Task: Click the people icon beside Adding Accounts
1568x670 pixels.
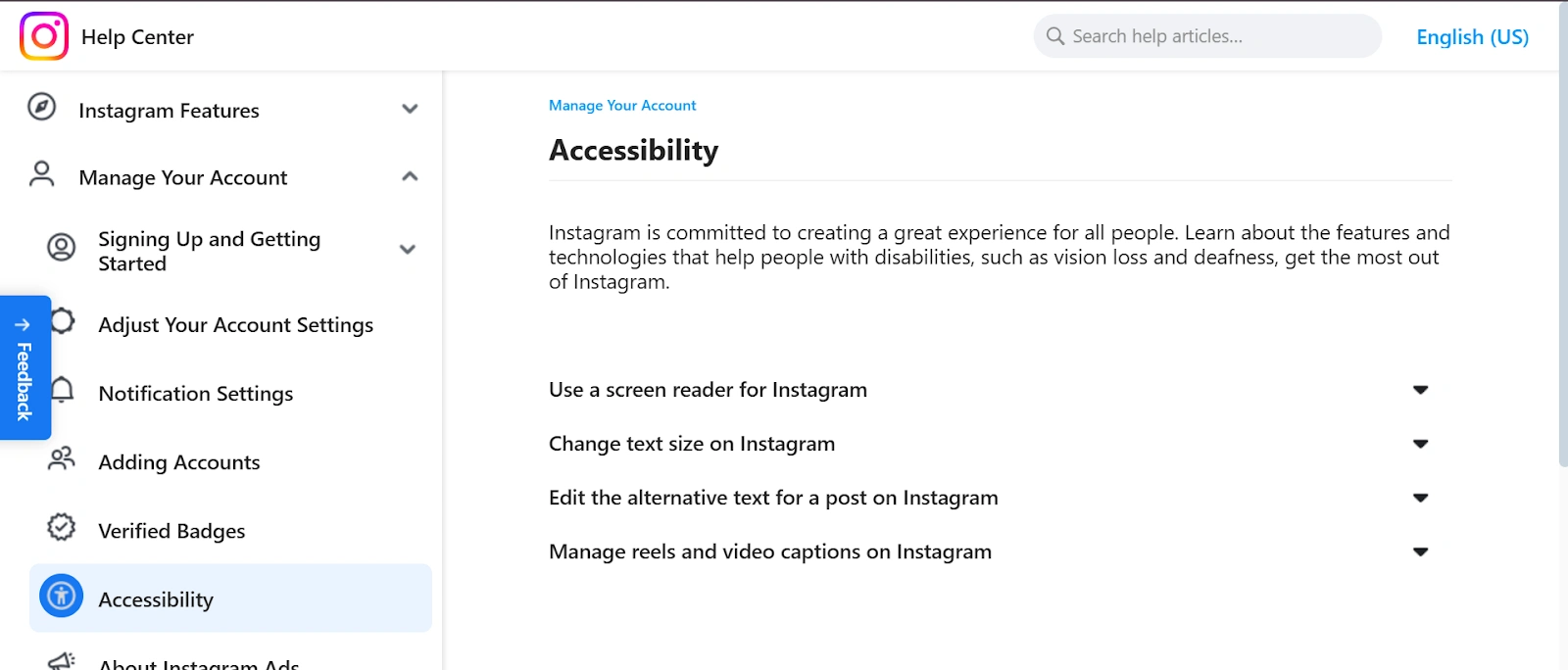Action: (61, 458)
